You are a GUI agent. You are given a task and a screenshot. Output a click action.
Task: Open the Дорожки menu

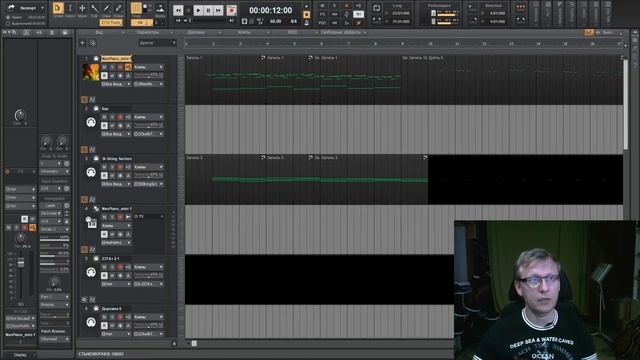pos(196,32)
